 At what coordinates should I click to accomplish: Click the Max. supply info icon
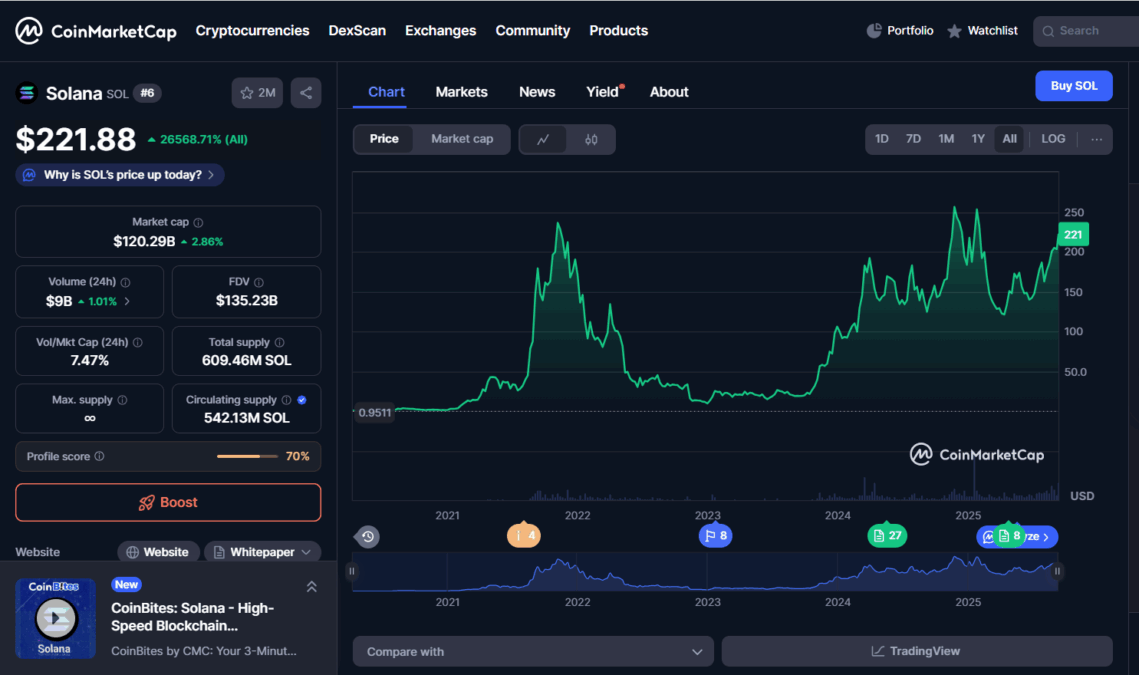pos(122,400)
